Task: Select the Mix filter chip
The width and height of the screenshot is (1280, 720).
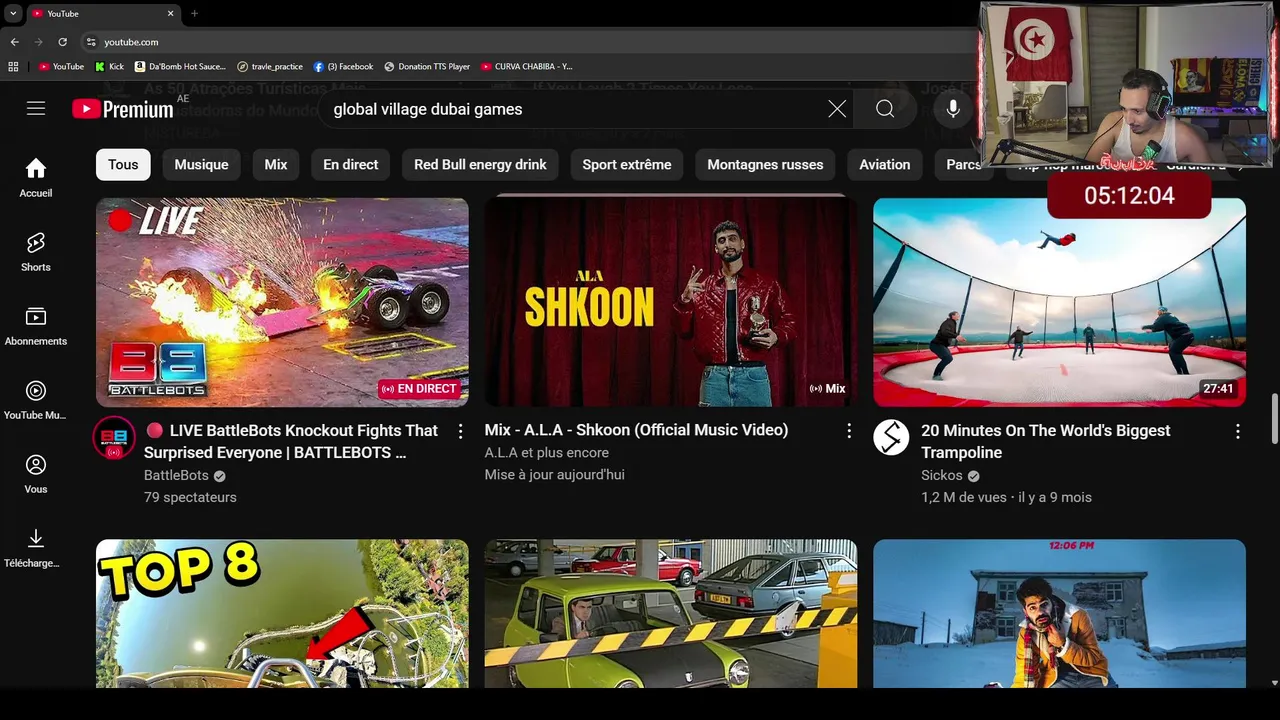Action: 276,164
